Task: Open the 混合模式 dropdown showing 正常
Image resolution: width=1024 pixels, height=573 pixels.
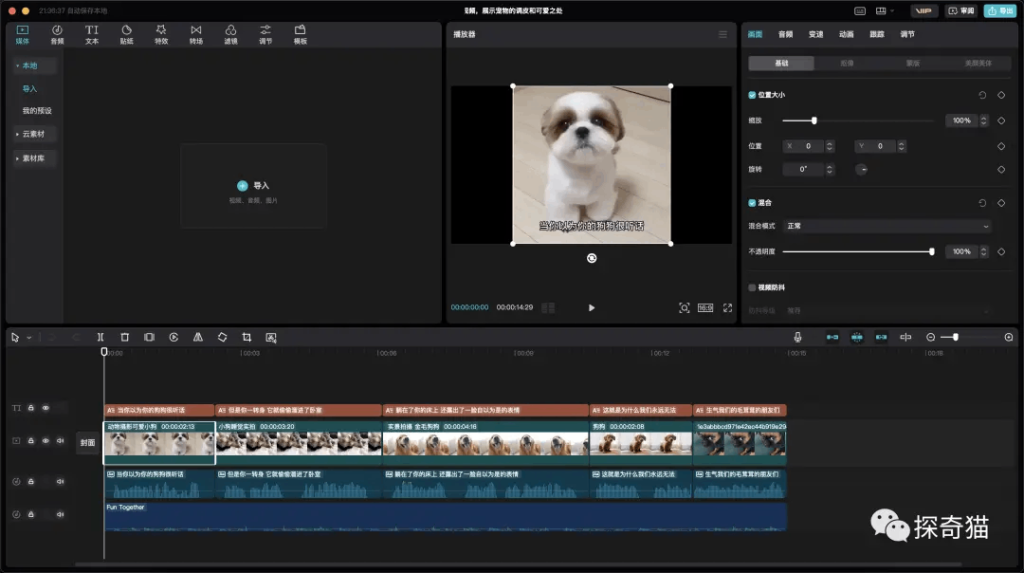Action: click(886, 226)
